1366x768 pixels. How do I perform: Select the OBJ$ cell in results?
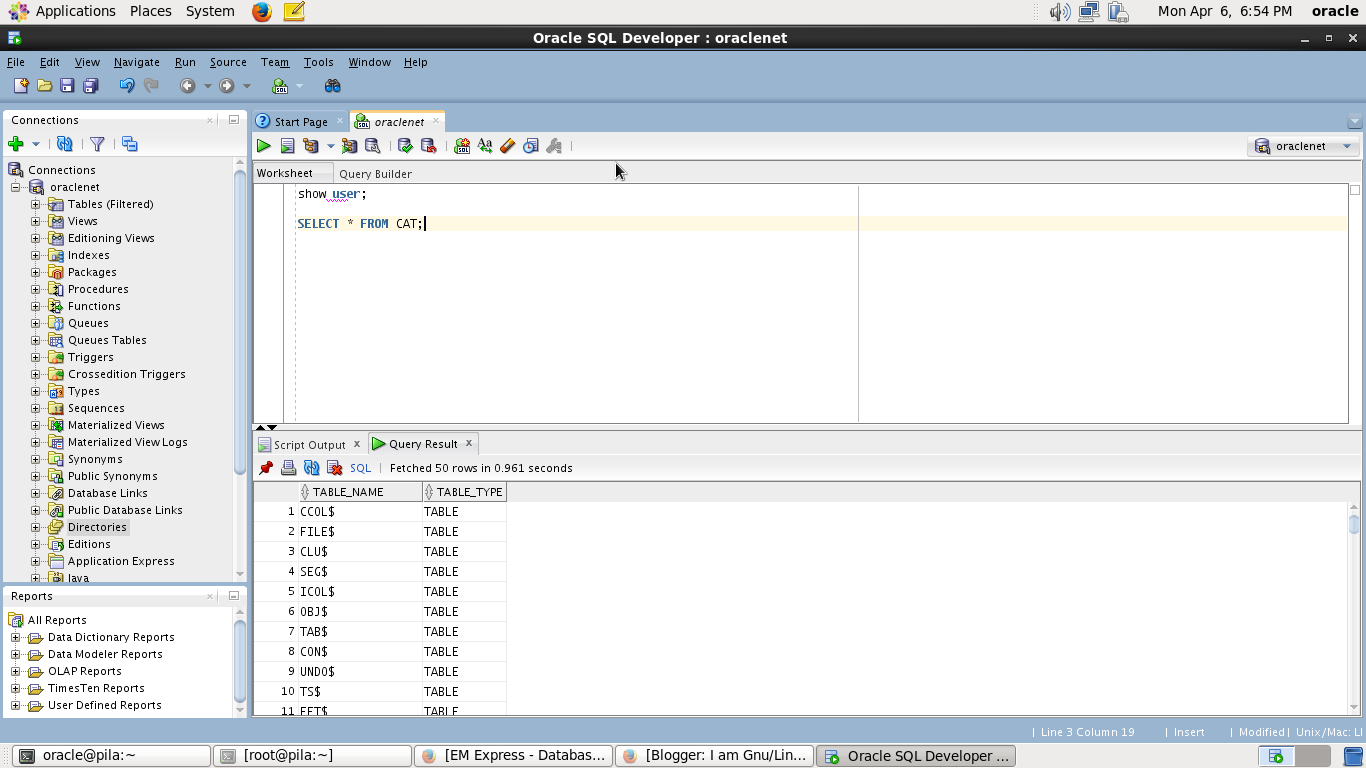point(360,611)
